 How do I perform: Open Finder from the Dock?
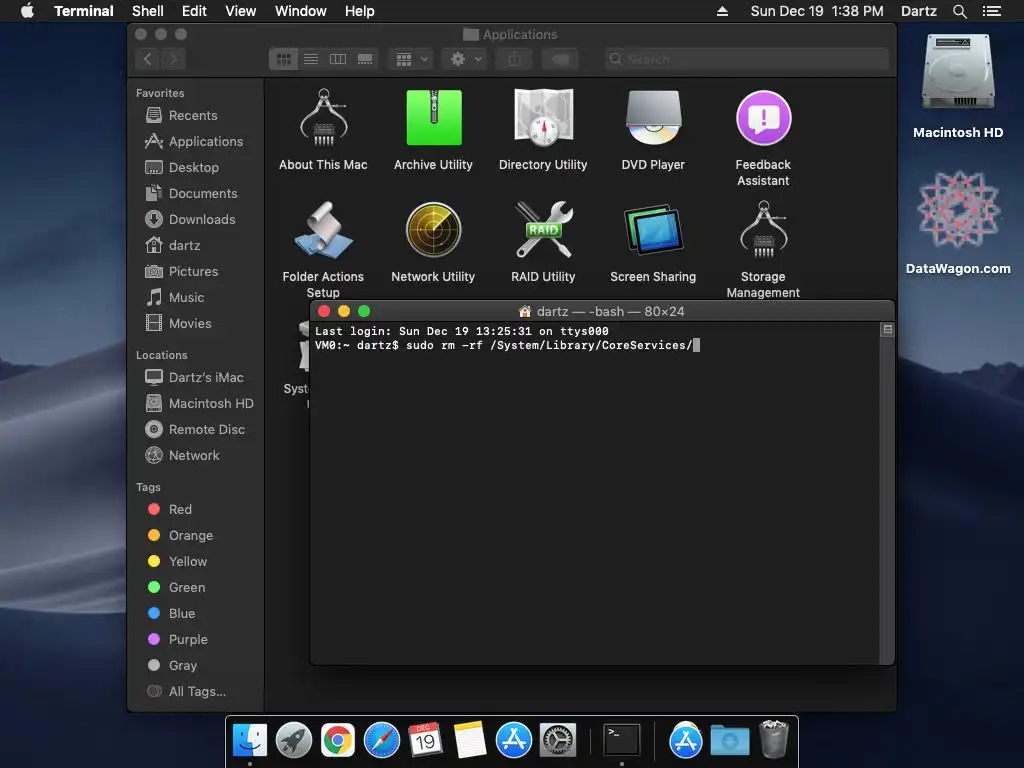(249, 741)
